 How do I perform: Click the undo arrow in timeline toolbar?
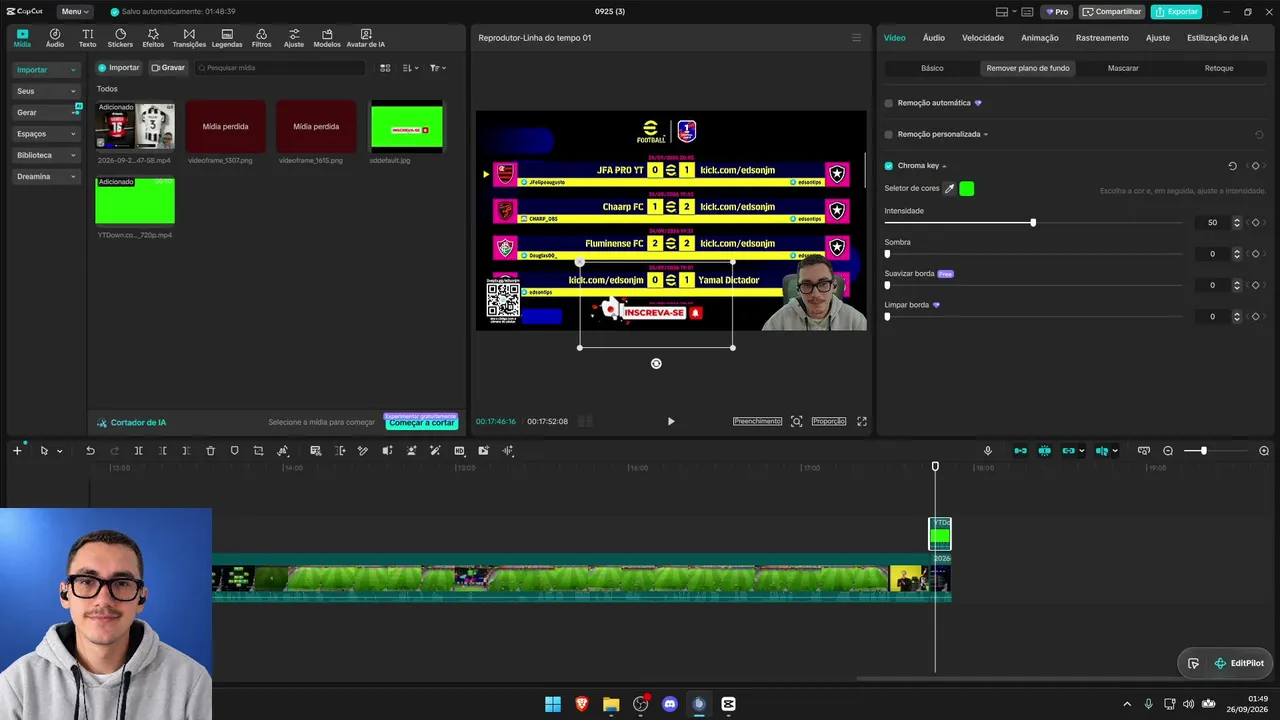pos(90,451)
